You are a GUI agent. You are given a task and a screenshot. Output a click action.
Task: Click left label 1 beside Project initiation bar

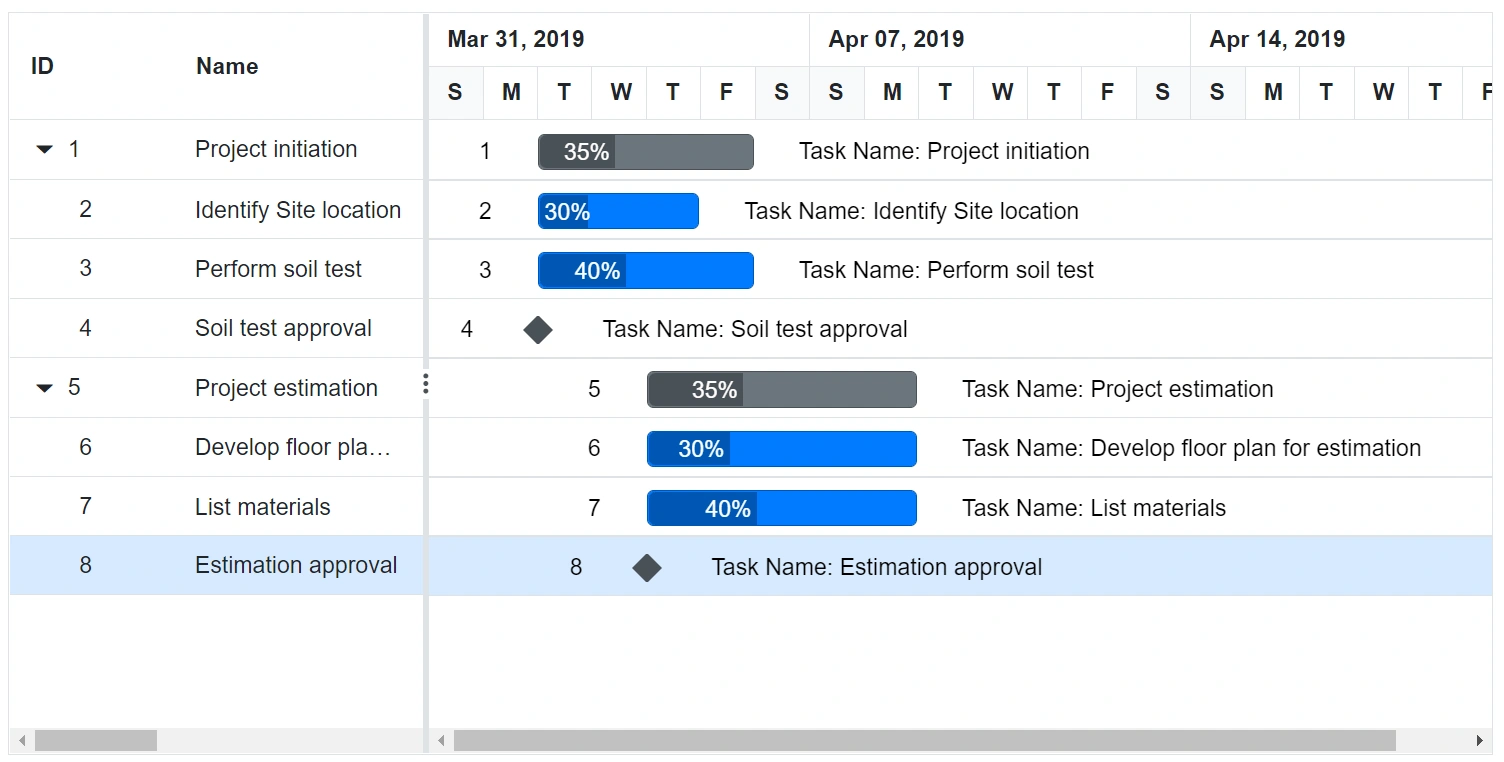pos(485,152)
